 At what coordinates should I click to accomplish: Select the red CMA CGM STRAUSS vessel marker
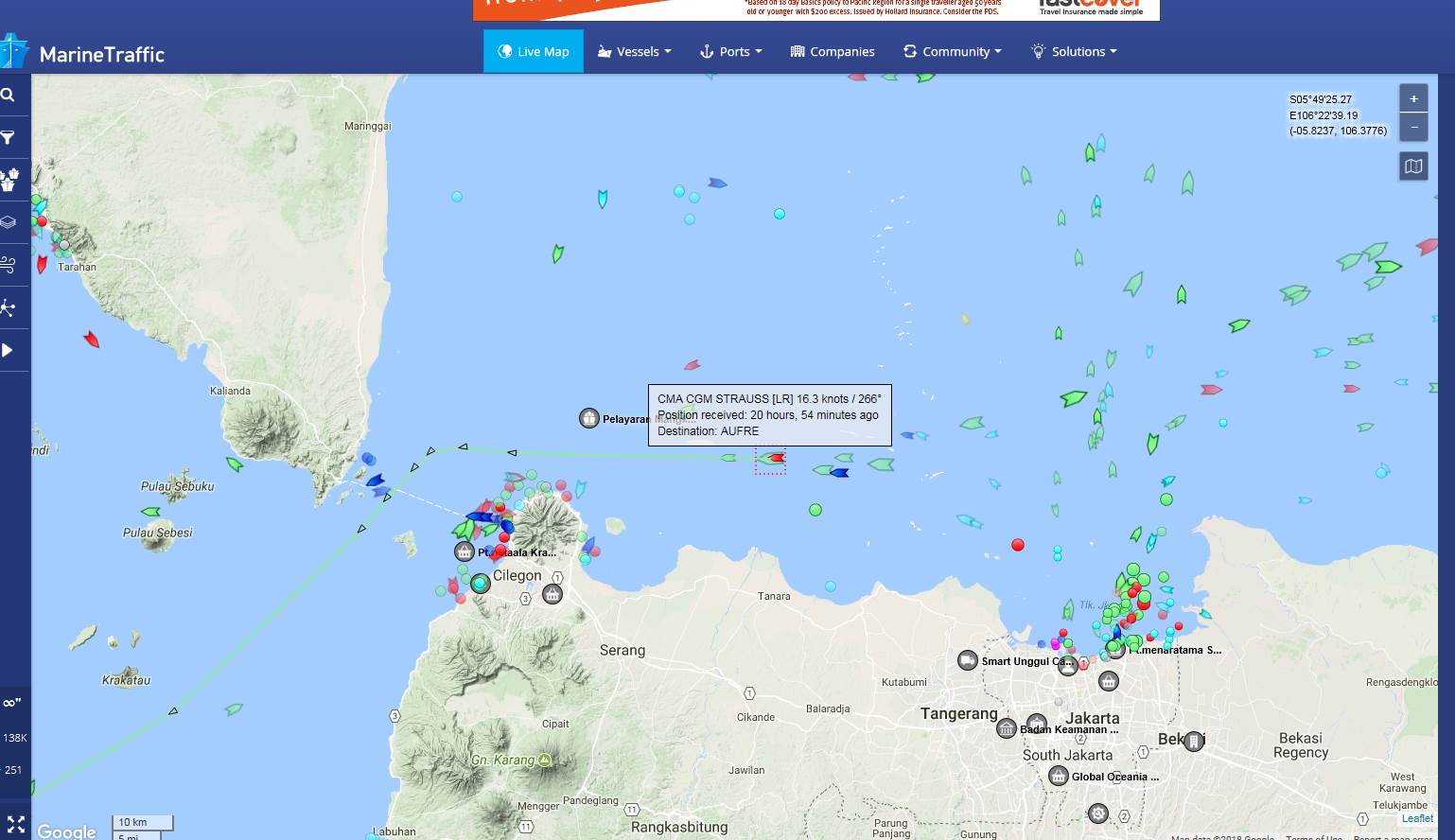[776, 458]
